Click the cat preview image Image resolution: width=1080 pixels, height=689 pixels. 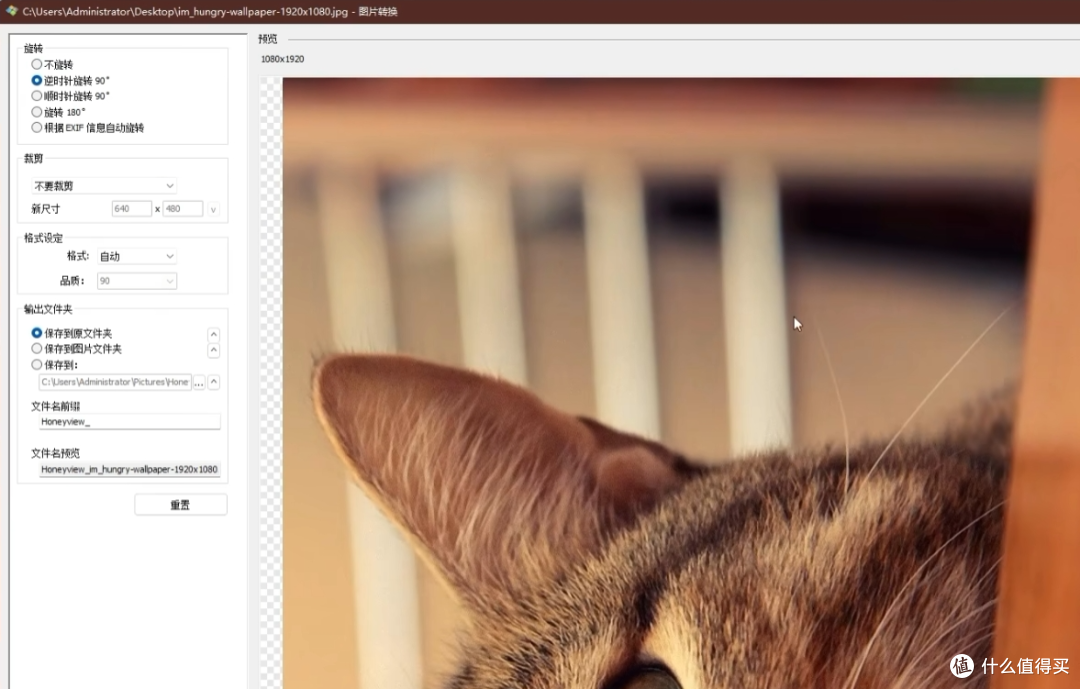[681, 383]
